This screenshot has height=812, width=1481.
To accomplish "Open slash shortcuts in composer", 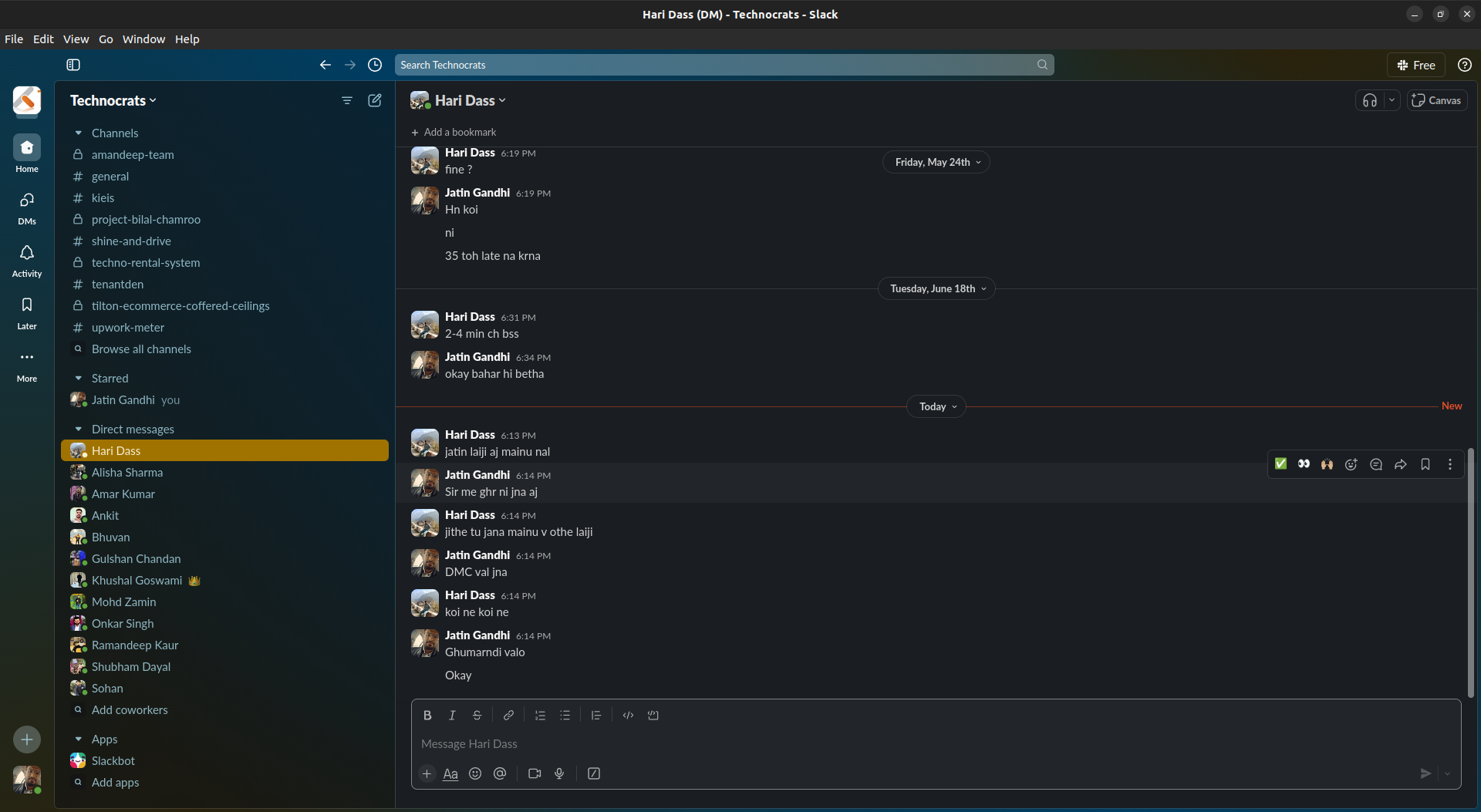I will [x=594, y=773].
